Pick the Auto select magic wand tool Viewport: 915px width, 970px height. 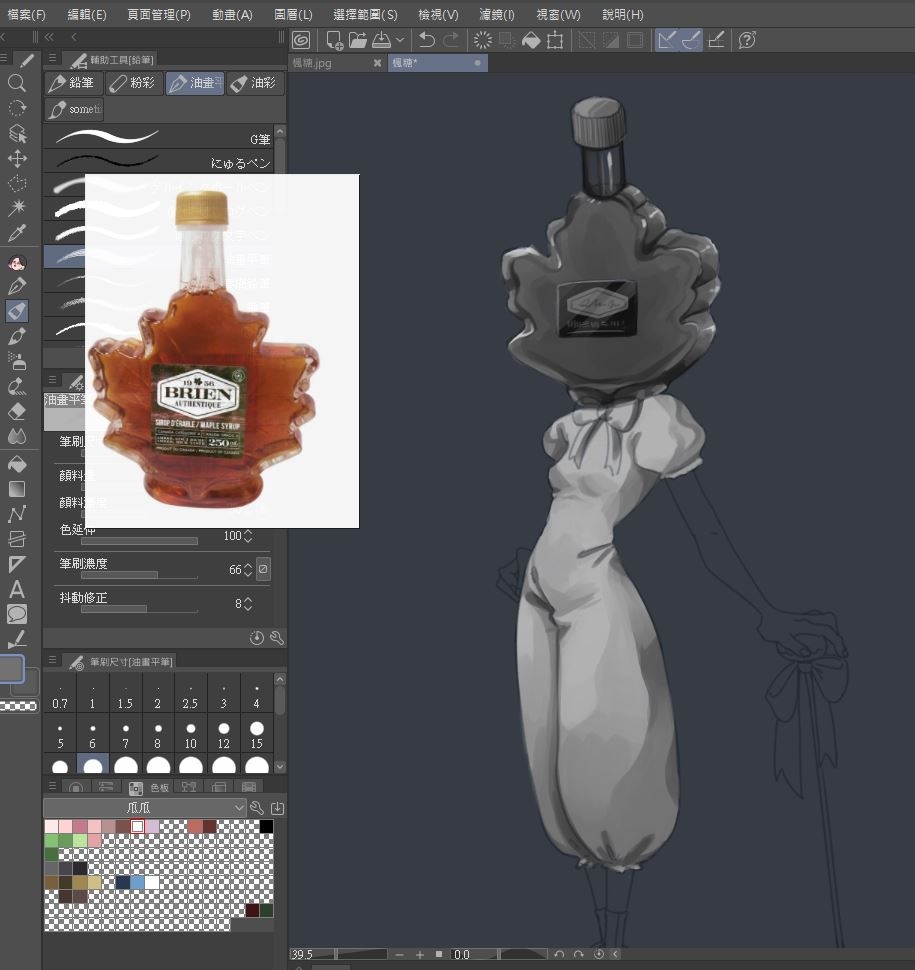click(17, 207)
